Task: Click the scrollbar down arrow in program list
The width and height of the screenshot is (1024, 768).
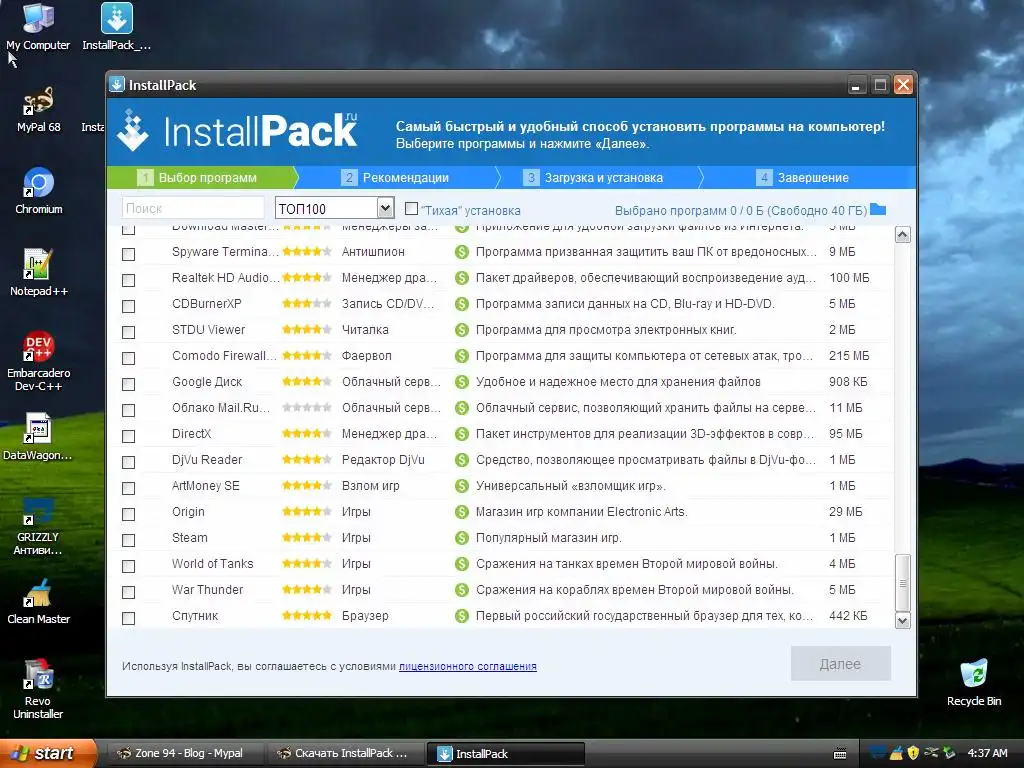Action: coord(903,620)
